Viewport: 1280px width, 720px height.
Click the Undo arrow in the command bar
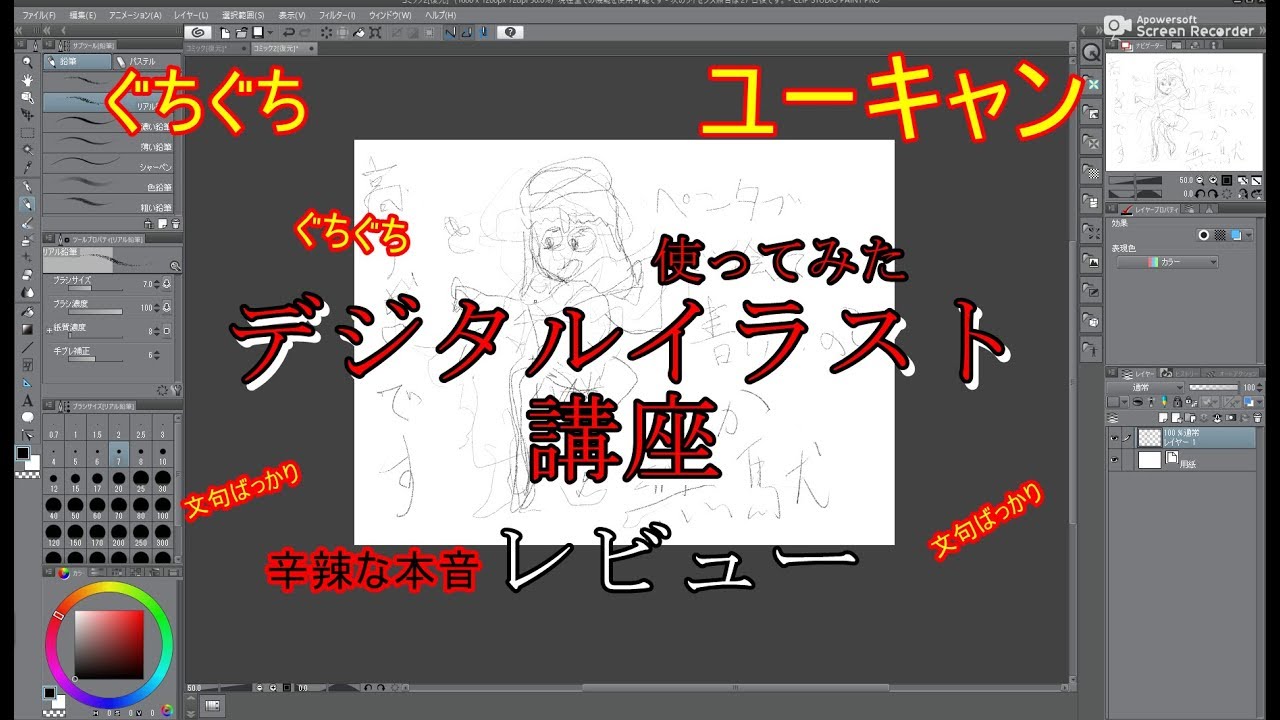pyautogui.click(x=288, y=32)
